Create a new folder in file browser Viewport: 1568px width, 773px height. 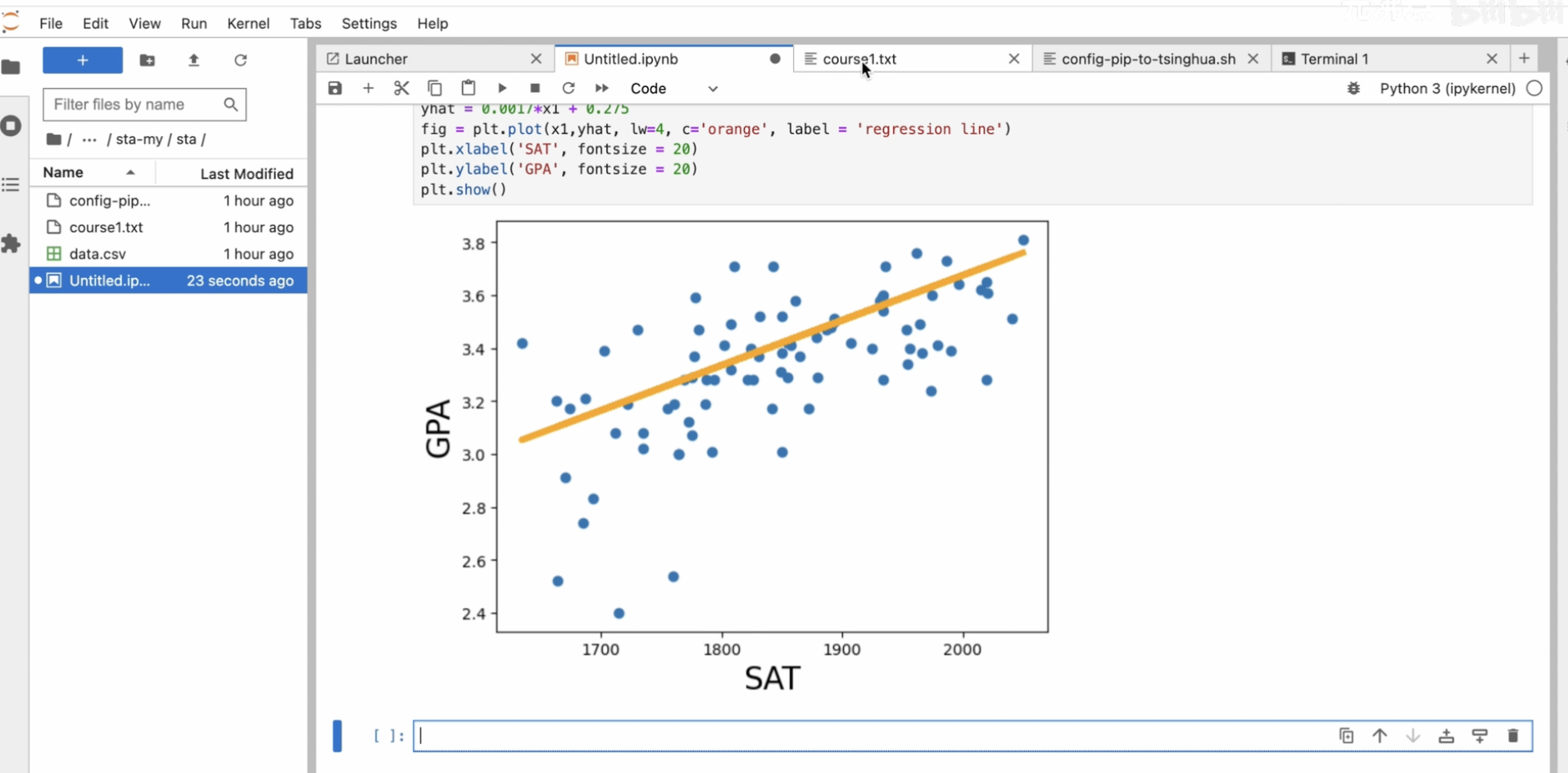[x=147, y=60]
